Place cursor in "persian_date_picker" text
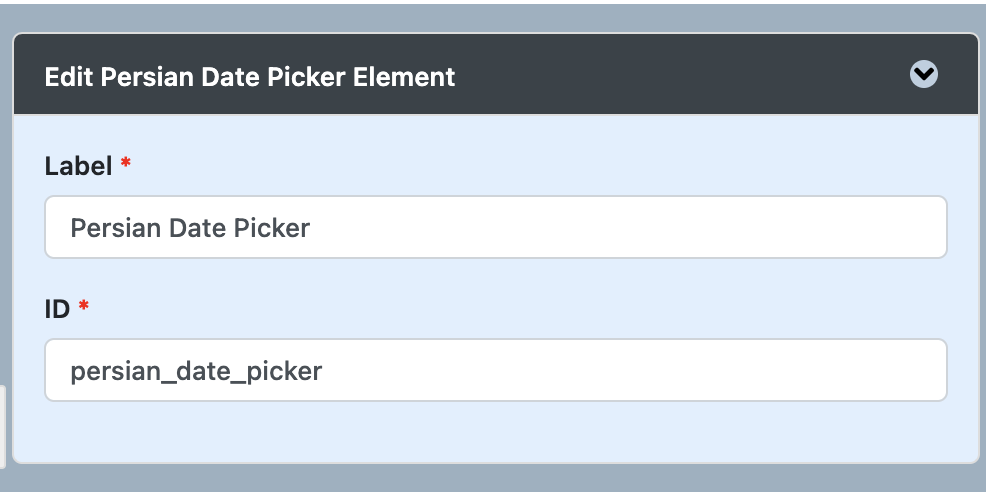This screenshot has width=986, height=492. tap(196, 372)
